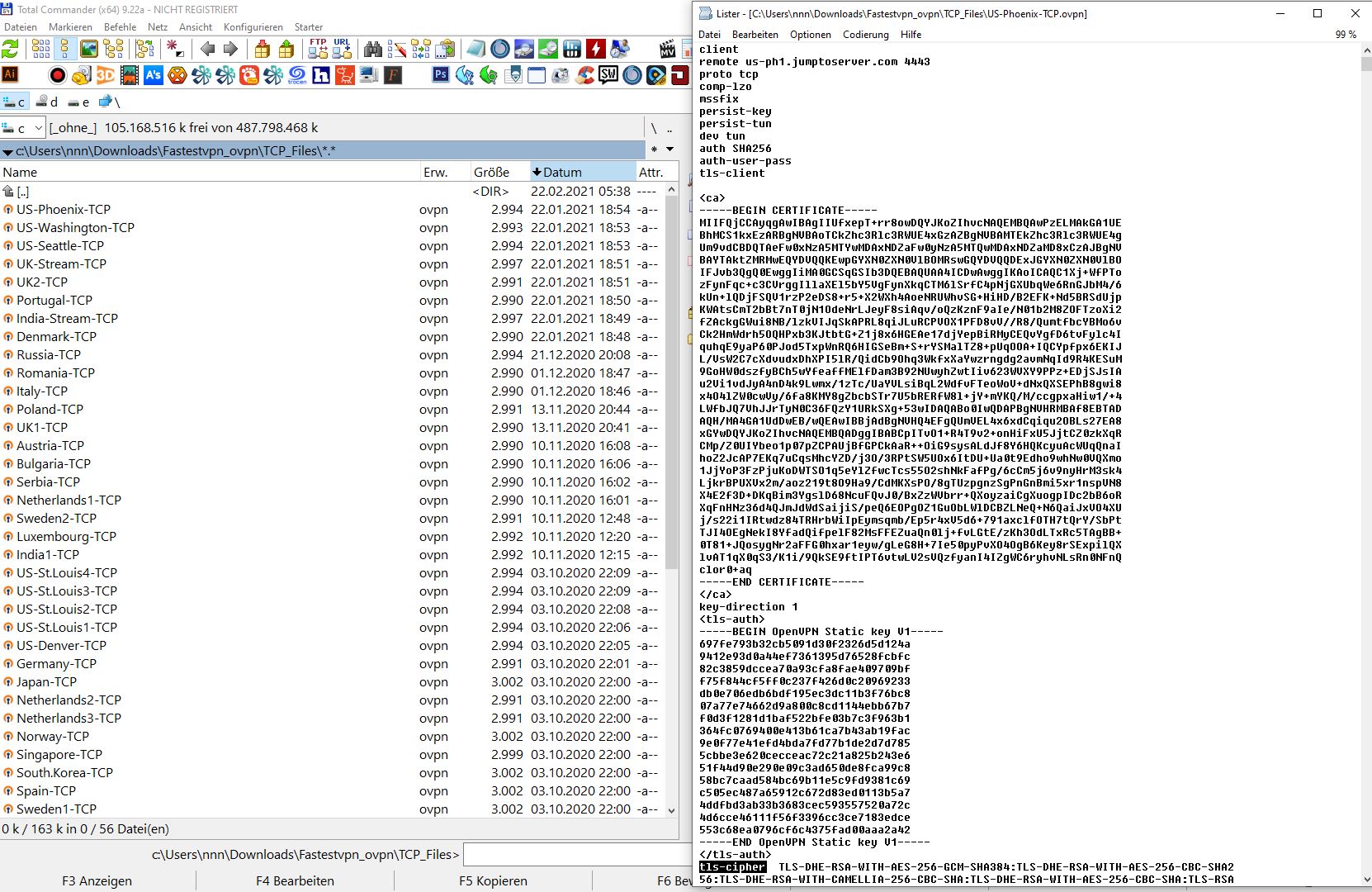Screen dimensions: 1372x892
Task: Open the directory hotlist asterisk button
Action: pyautogui.click(x=654, y=149)
